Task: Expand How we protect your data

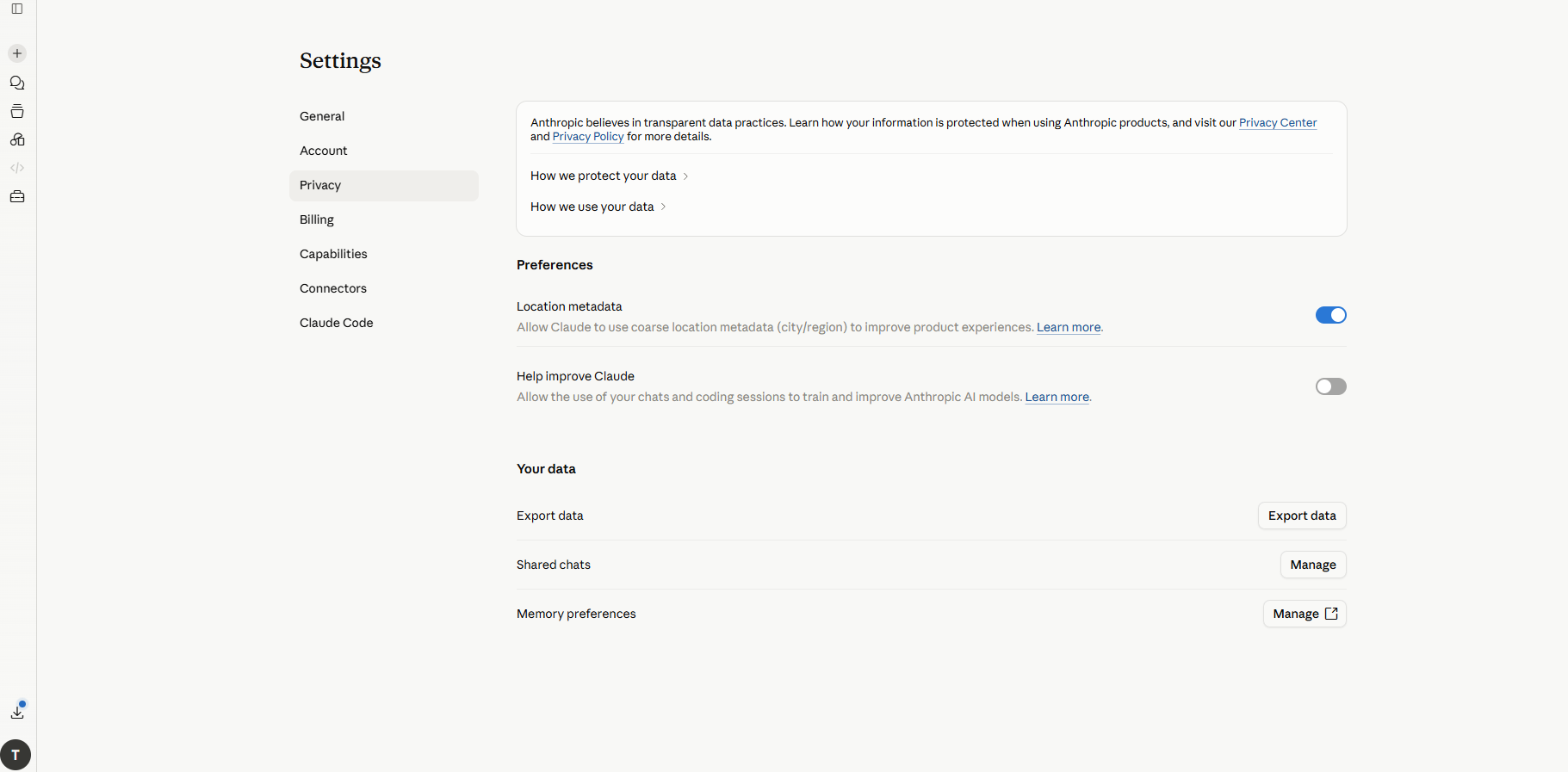Action: [x=610, y=176]
